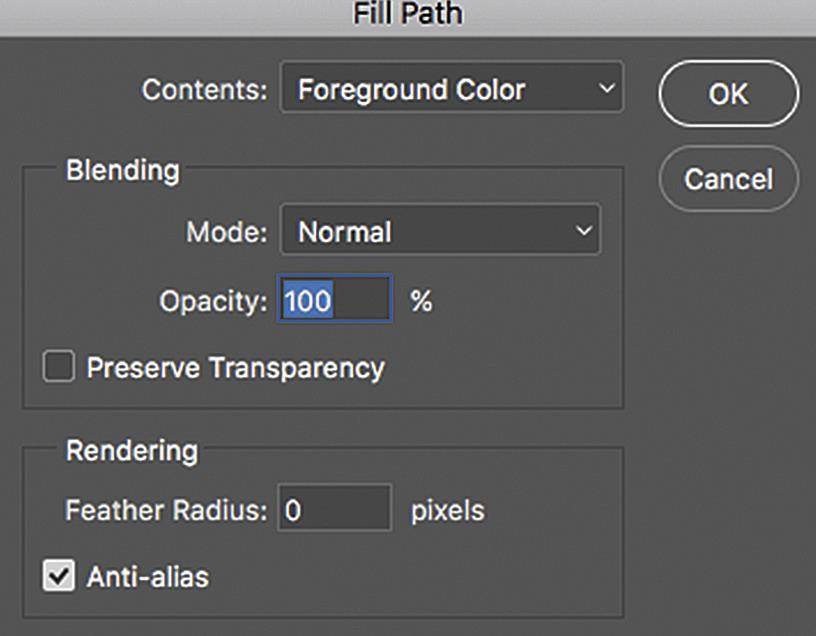Viewport: 816px width, 636px height.
Task: Click the chevron arrow of Contents menu
Action: (606, 88)
